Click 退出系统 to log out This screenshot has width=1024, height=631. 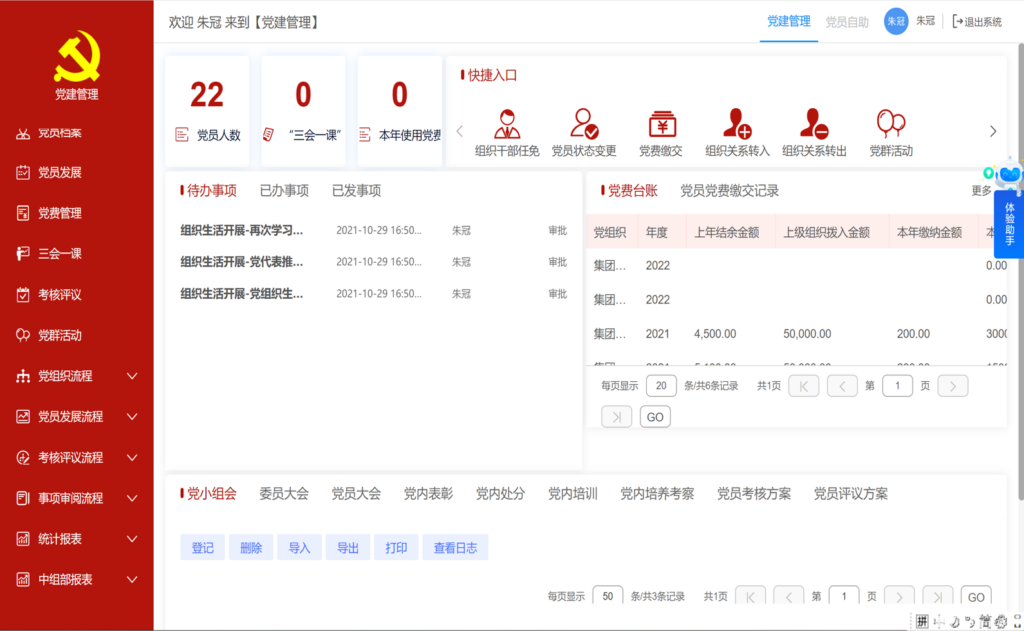point(976,21)
